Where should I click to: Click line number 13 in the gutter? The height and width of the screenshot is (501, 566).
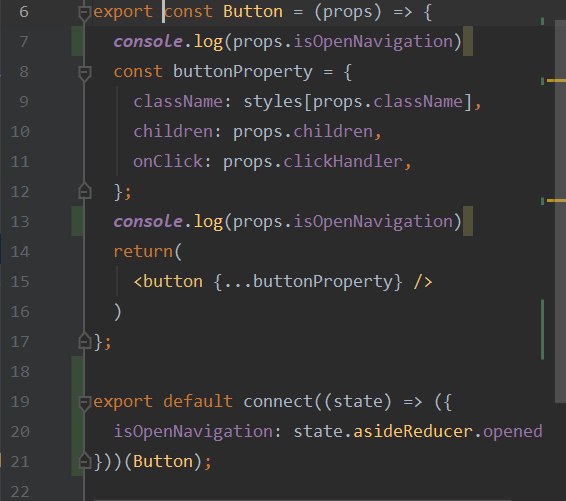(20, 221)
